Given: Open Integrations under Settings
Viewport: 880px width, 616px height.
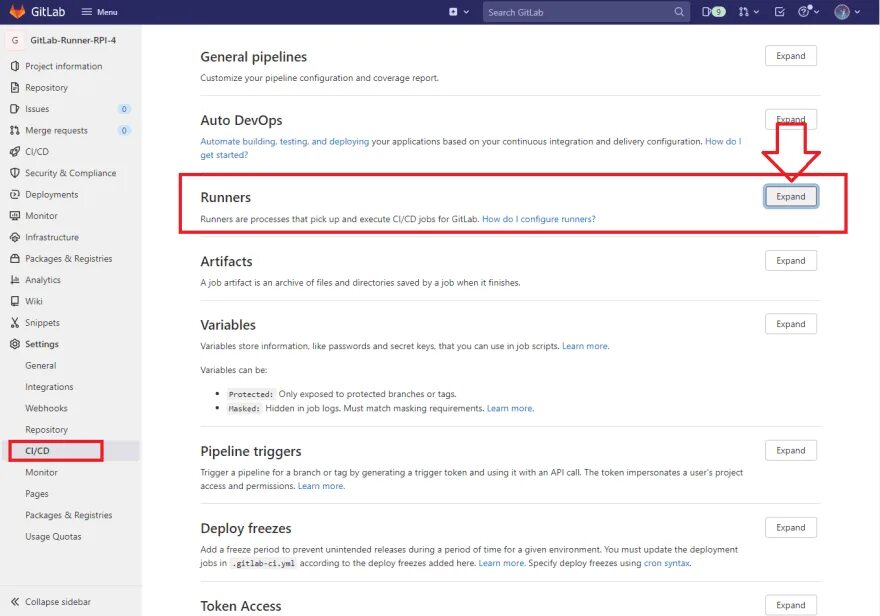Looking at the screenshot, I should [49, 387].
